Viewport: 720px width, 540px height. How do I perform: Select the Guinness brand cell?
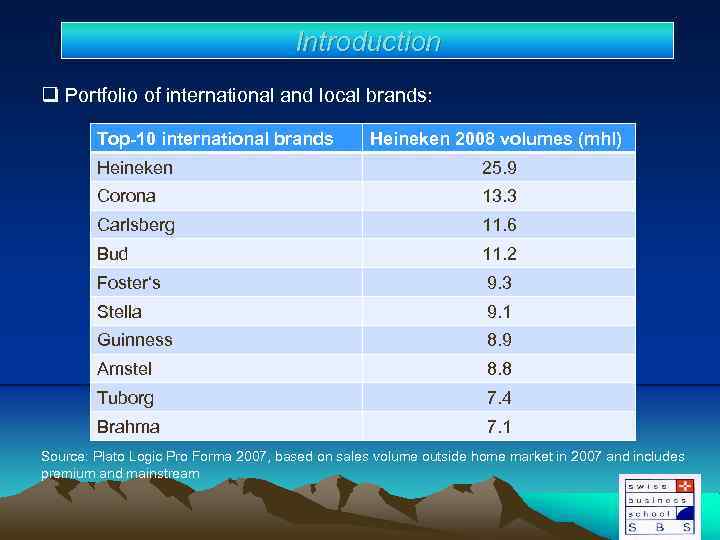tap(226, 340)
